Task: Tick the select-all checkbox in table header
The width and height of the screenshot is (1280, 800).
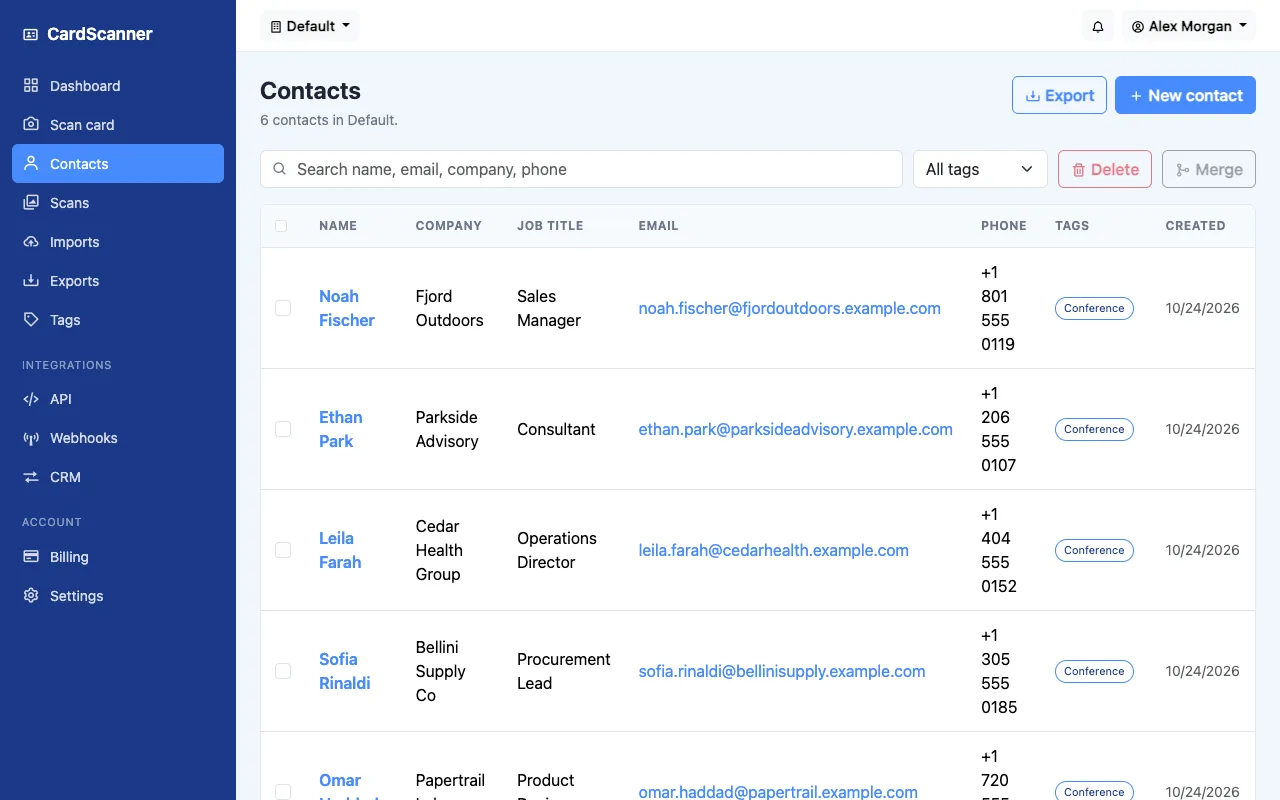Action: [281, 226]
